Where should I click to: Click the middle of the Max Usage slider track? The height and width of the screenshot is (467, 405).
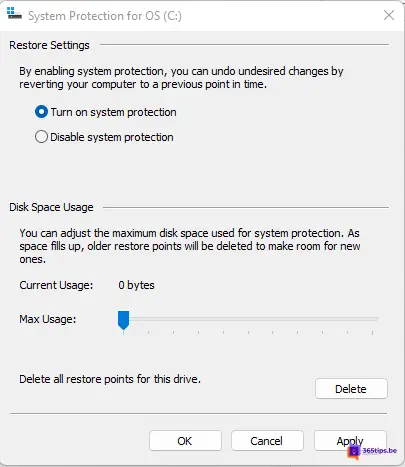click(248, 319)
